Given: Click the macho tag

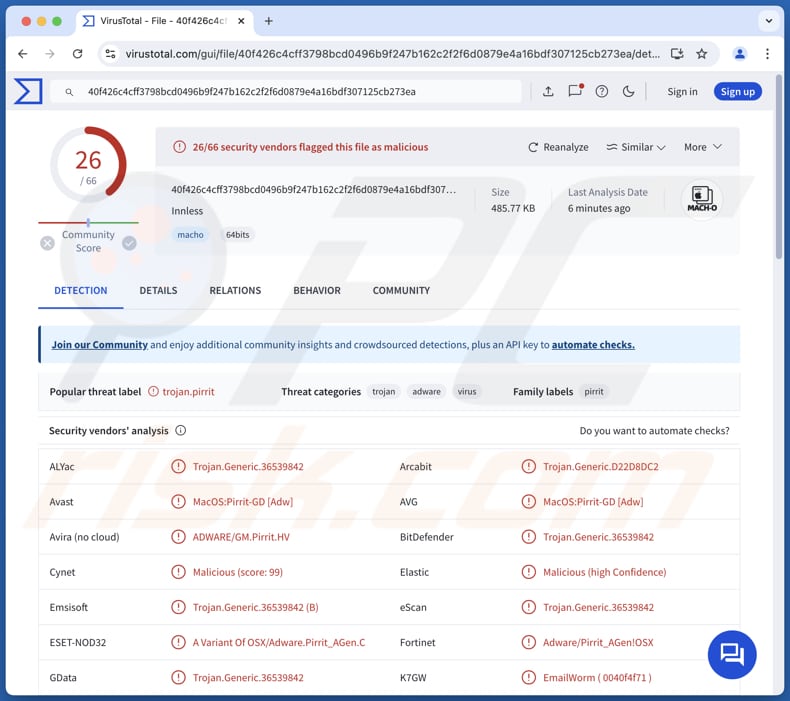Looking at the screenshot, I should pos(190,235).
